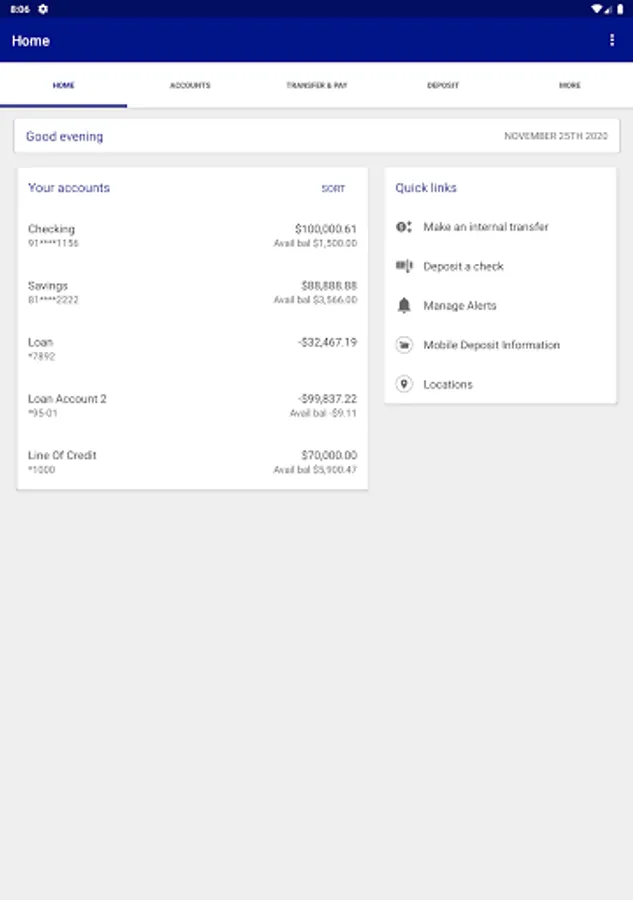Open Make an internal transfer link
The image size is (633, 900).
click(485, 227)
